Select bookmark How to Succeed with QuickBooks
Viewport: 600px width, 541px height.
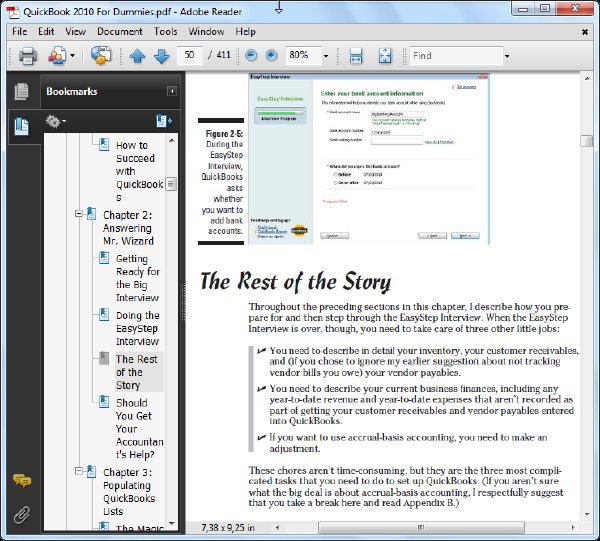[x=139, y=171]
